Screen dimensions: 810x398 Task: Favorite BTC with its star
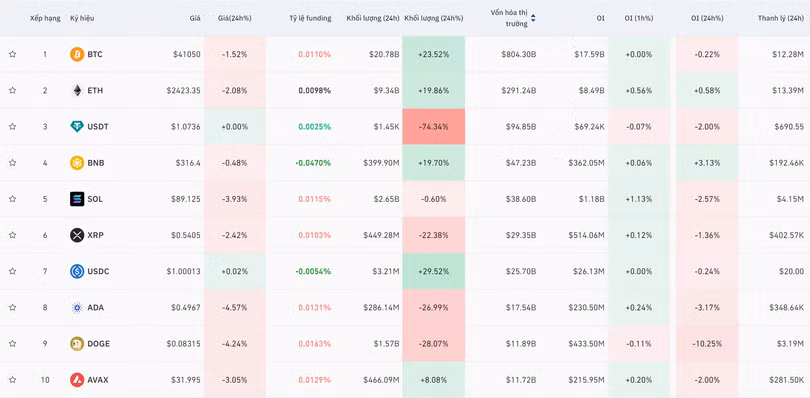[12, 54]
